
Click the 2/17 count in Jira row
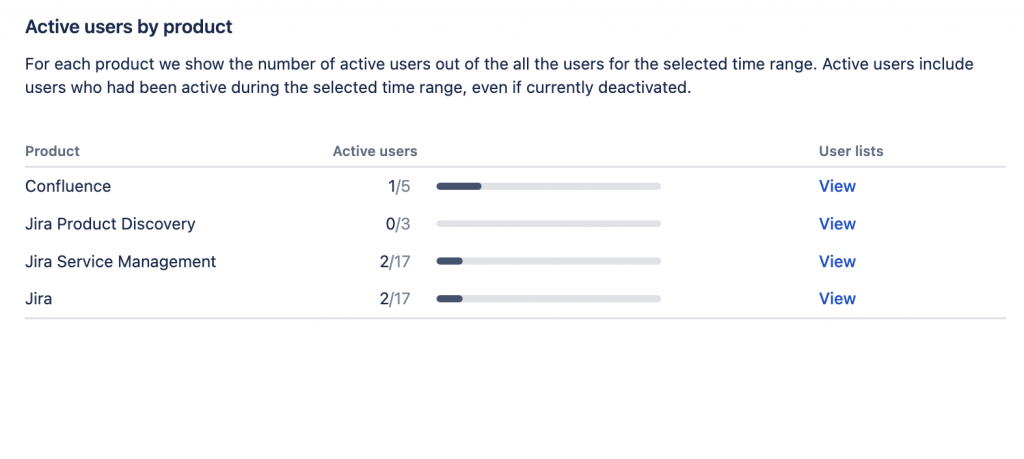coord(394,299)
